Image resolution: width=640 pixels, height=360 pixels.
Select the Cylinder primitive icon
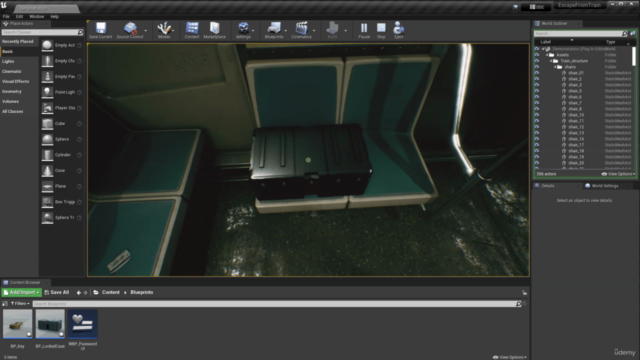(47, 155)
